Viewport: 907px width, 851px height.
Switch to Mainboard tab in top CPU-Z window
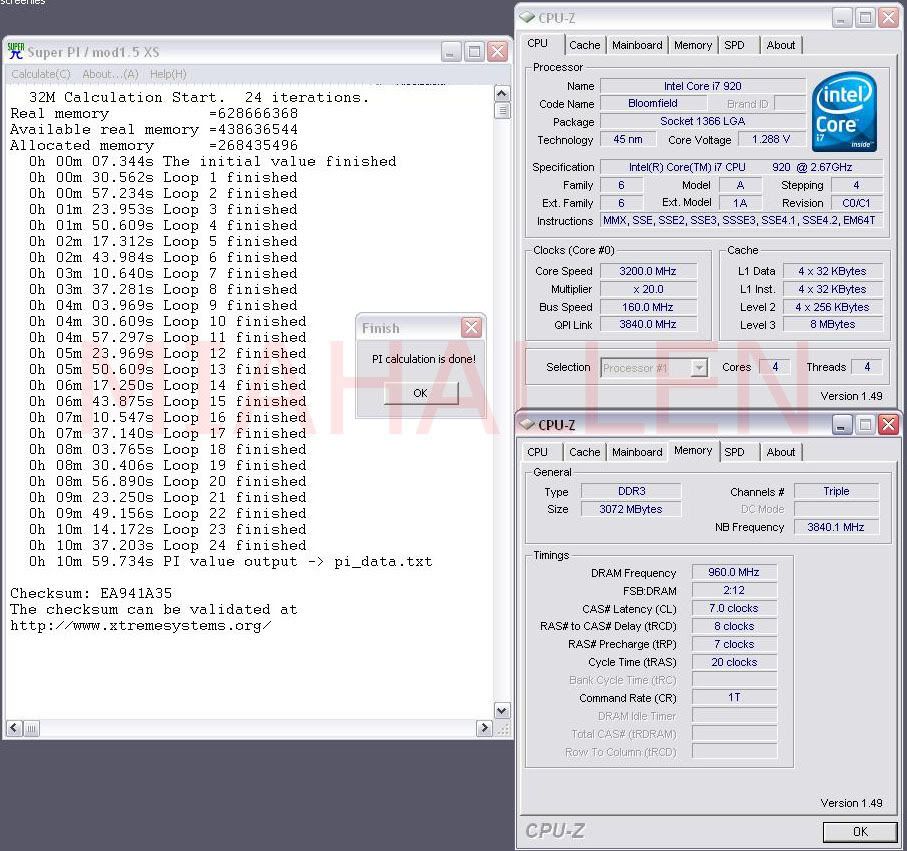[637, 45]
